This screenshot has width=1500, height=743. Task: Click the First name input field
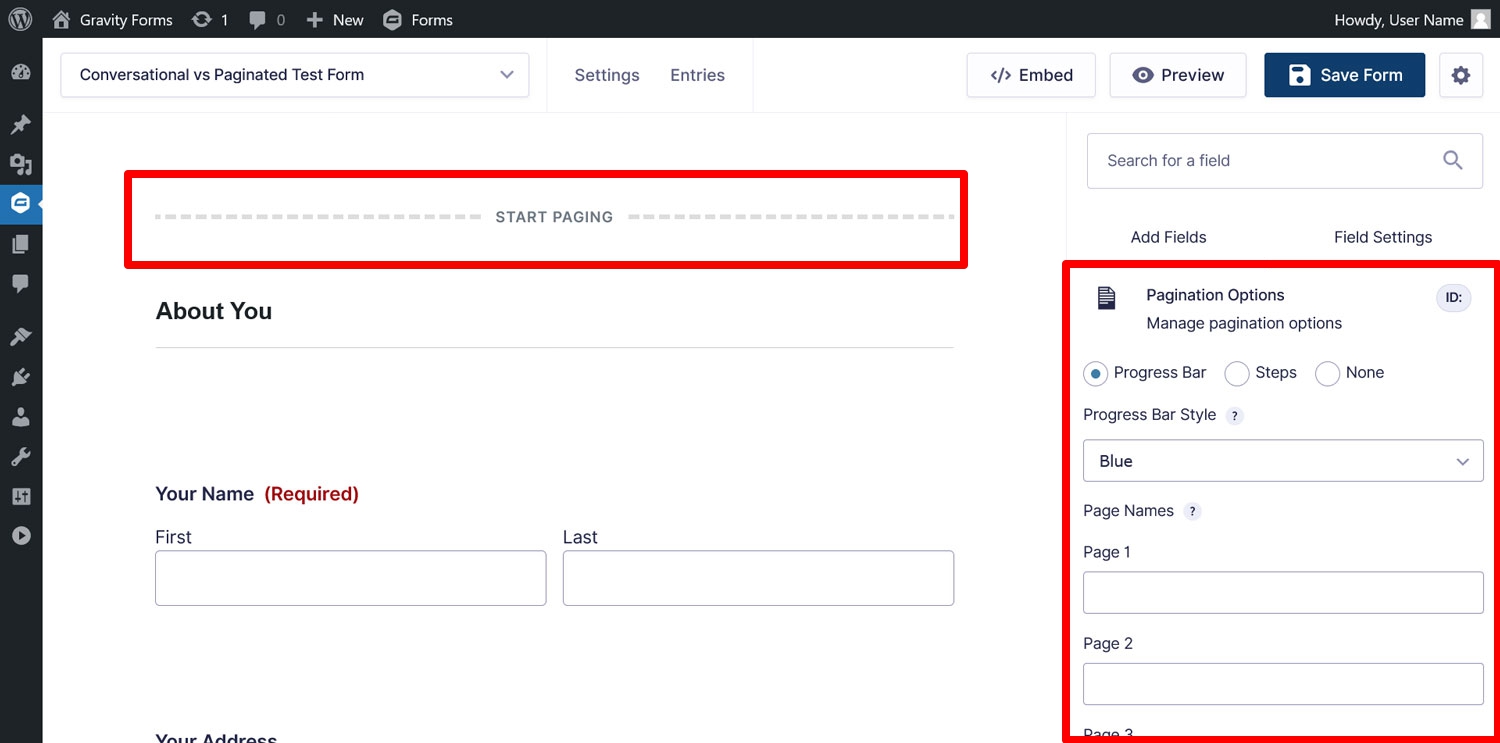click(351, 578)
